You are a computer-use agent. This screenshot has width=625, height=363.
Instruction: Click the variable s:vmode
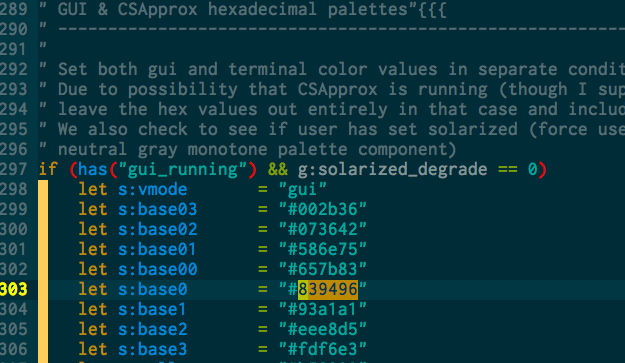[x=153, y=189]
